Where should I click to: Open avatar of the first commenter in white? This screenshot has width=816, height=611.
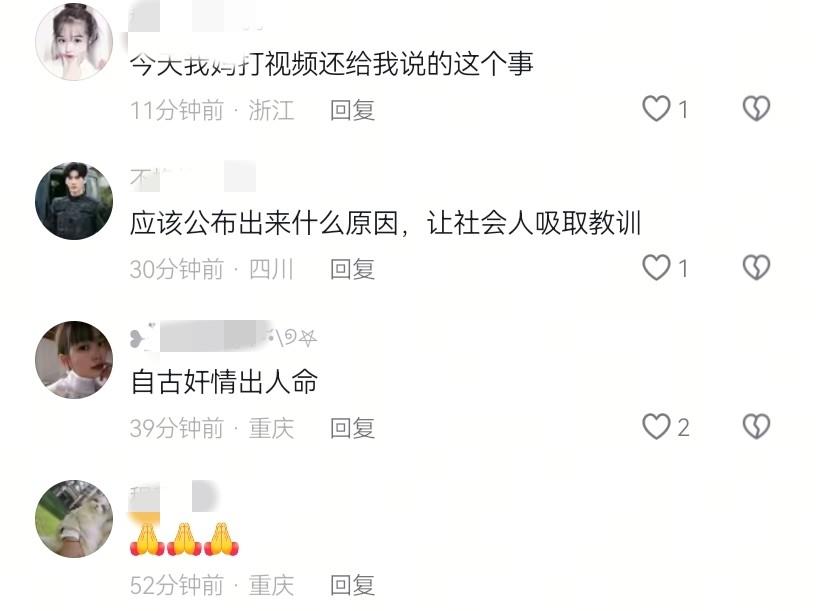tap(74, 42)
